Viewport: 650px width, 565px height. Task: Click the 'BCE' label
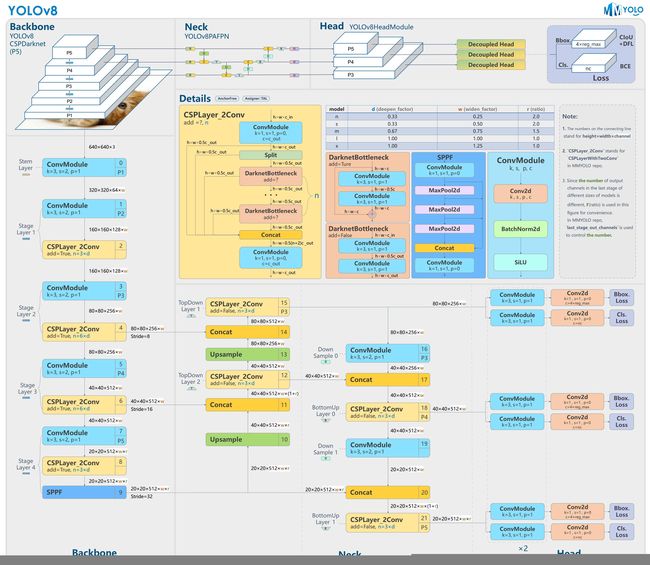point(625,66)
